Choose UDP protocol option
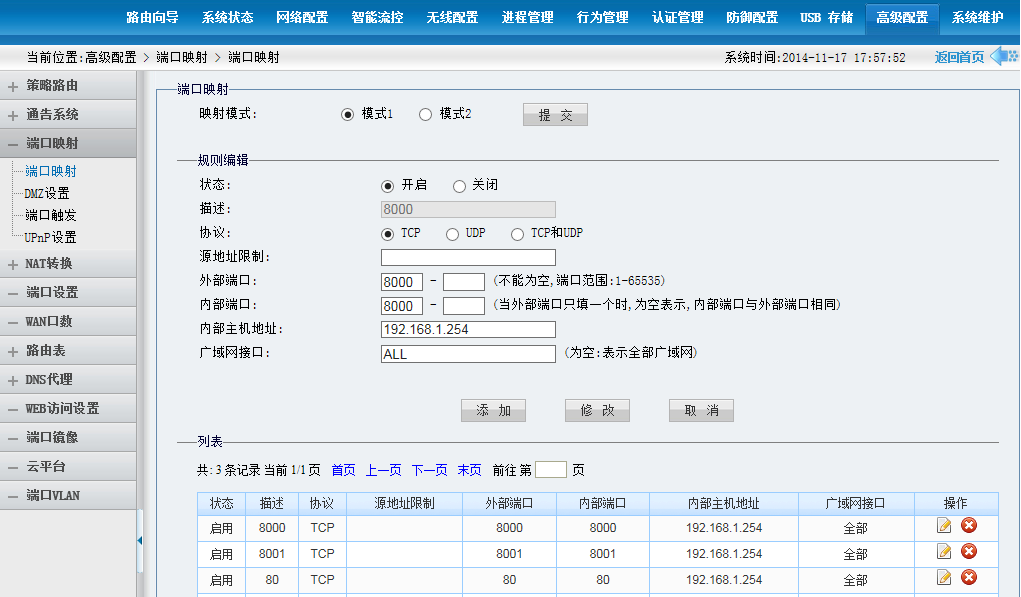 tap(452, 234)
